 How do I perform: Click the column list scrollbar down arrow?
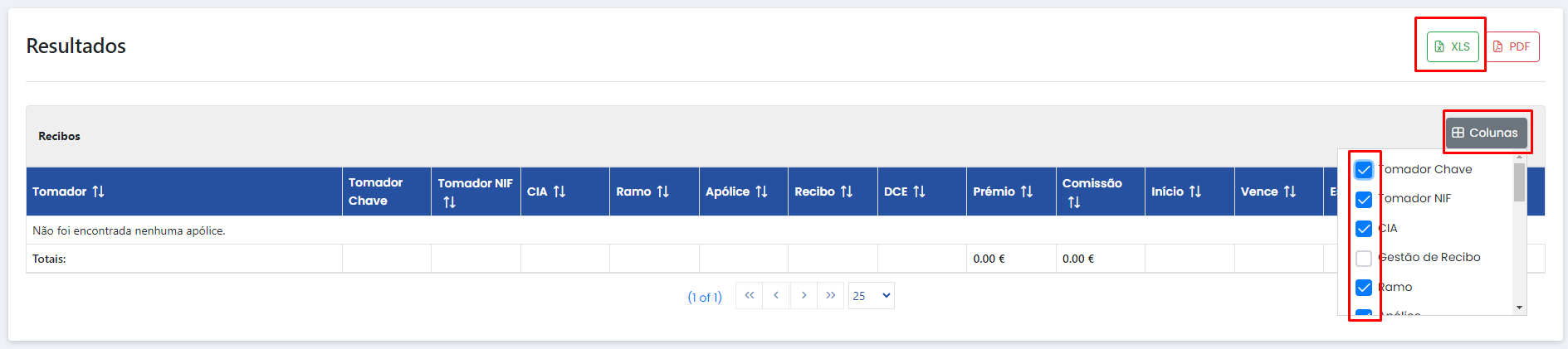(1520, 308)
